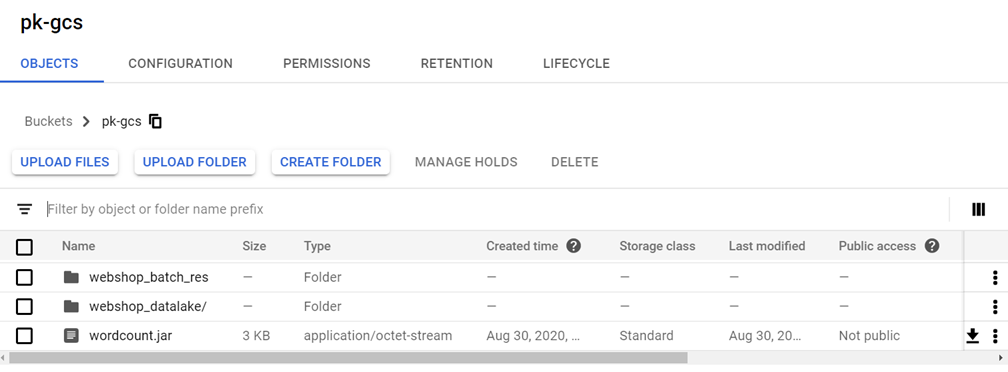Focus the filter by name prefix field
This screenshot has height=372, width=1008.
495,209
